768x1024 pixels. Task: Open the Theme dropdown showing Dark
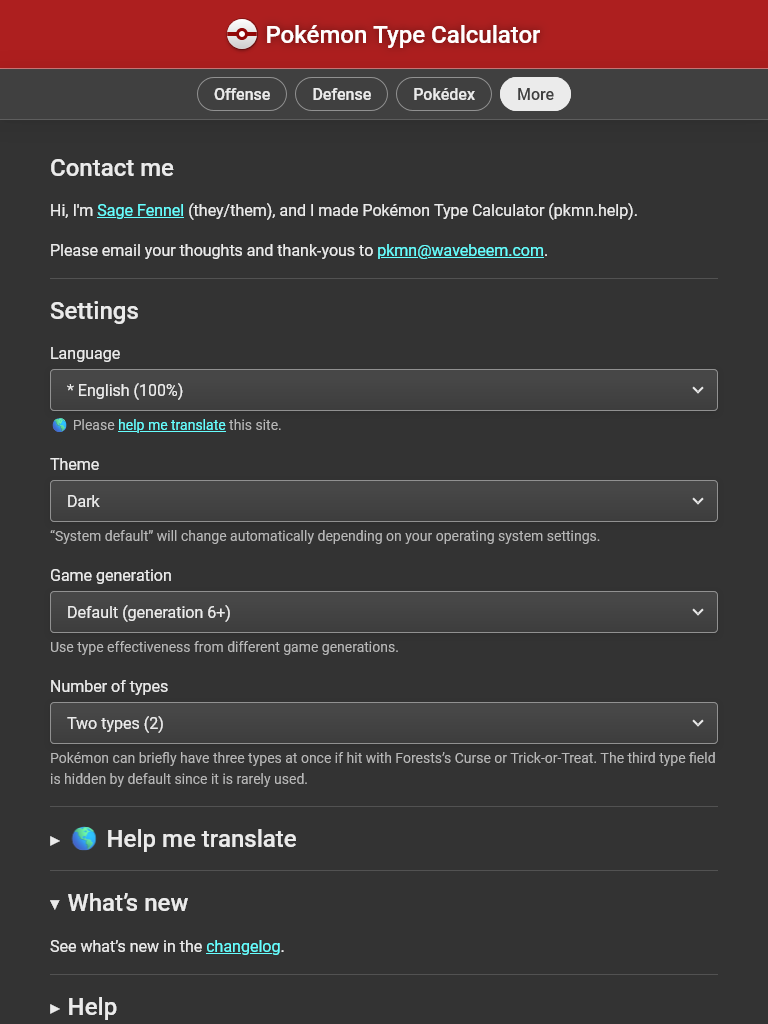pos(384,501)
